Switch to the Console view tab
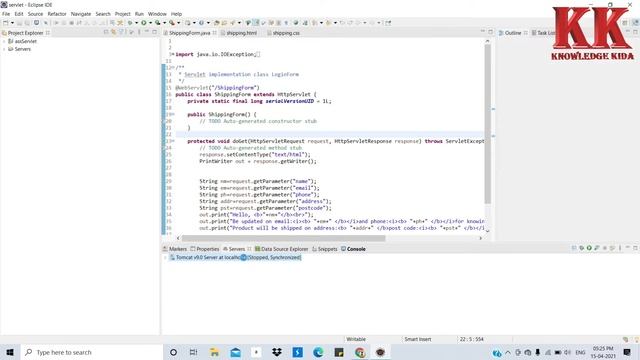This screenshot has width=640, height=360. [x=353, y=249]
